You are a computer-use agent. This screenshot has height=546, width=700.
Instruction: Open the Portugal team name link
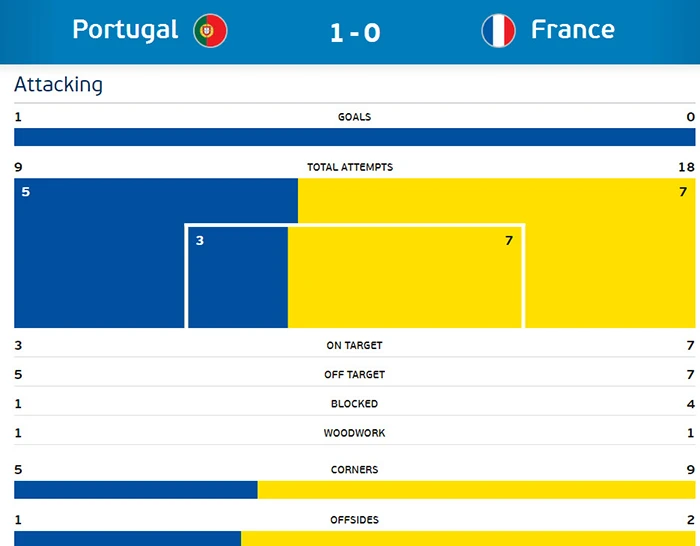pos(125,29)
